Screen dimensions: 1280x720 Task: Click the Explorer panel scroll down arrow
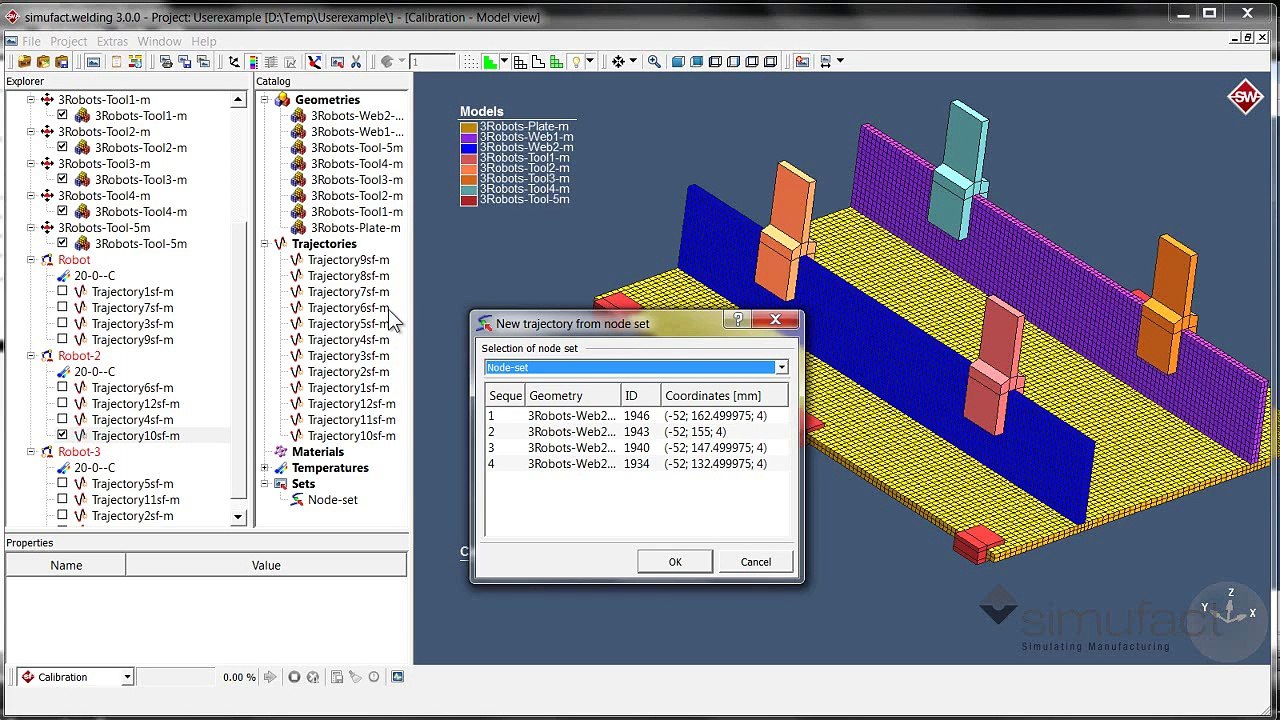point(238,517)
